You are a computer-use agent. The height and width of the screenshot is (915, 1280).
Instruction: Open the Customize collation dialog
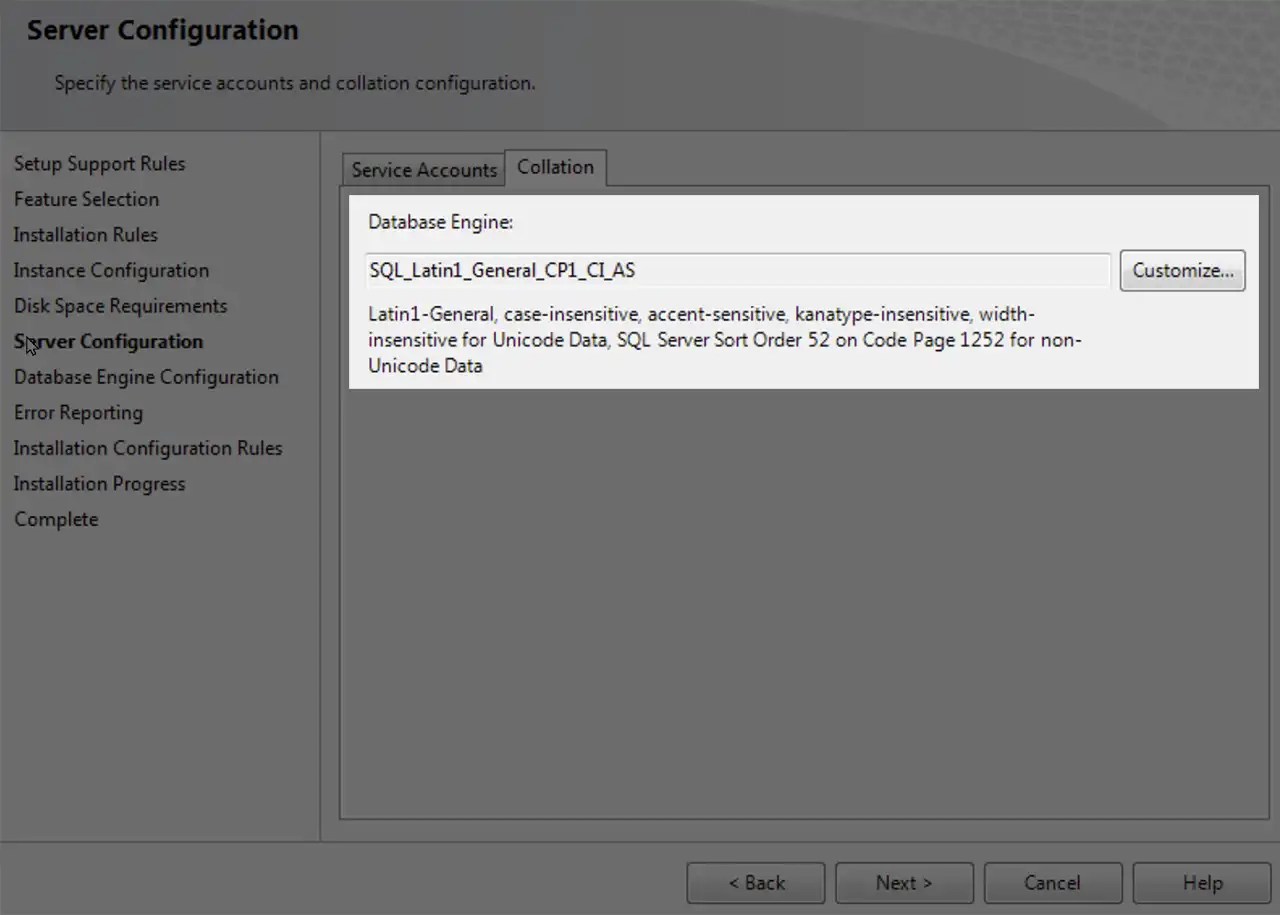pyautogui.click(x=1182, y=270)
